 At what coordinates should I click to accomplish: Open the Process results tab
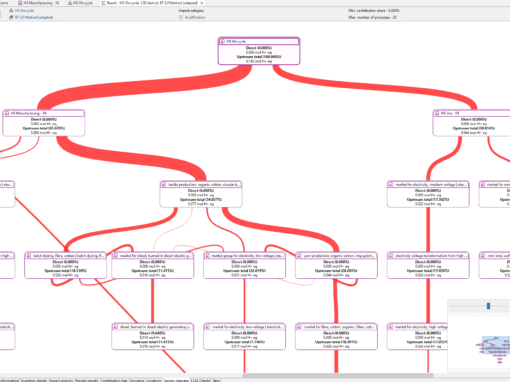87,380
